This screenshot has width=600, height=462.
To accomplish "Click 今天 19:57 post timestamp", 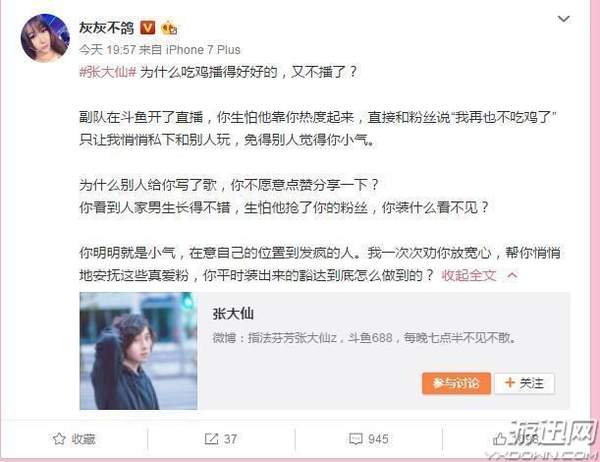I will coord(108,50).
